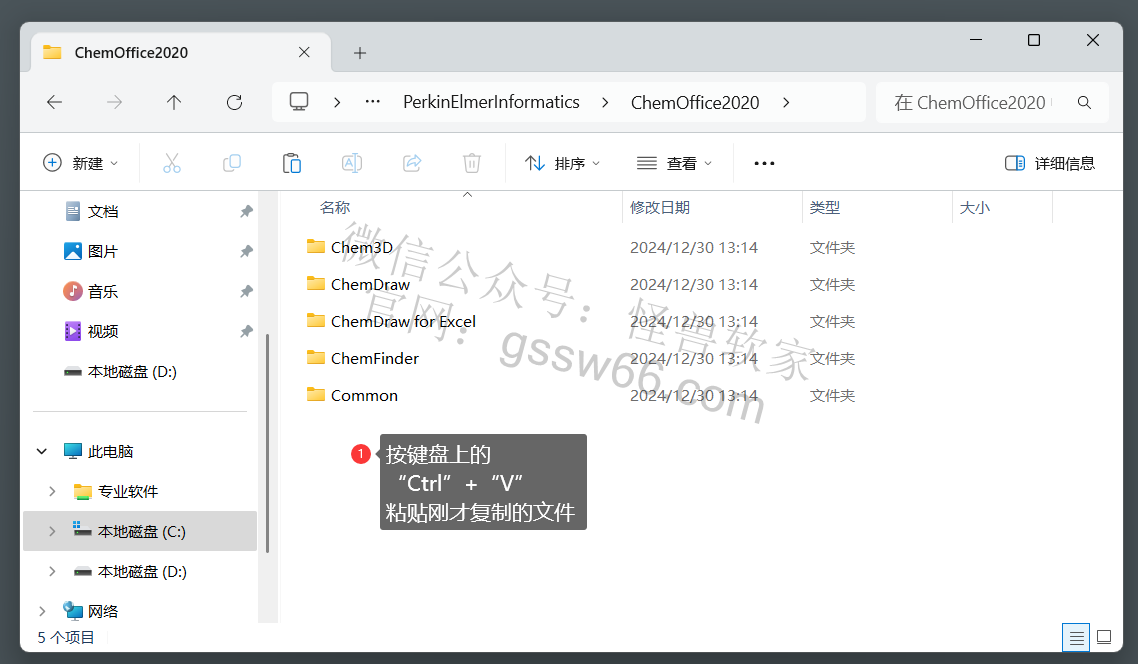Collapse the 此电脑 tree node
Image resolution: width=1138 pixels, height=664 pixels.
point(42,451)
